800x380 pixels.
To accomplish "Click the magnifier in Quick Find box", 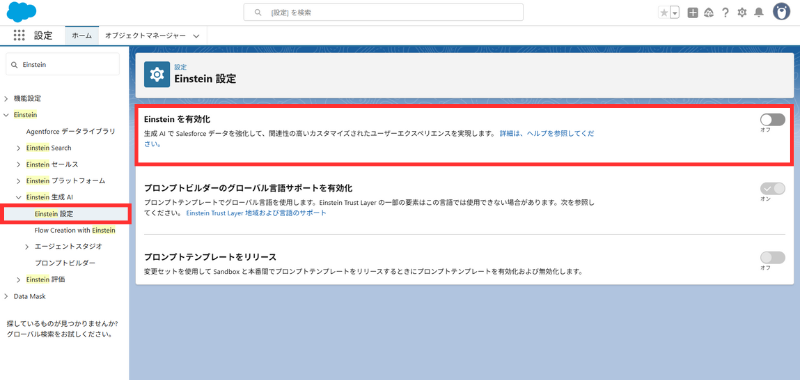I will [x=14, y=65].
